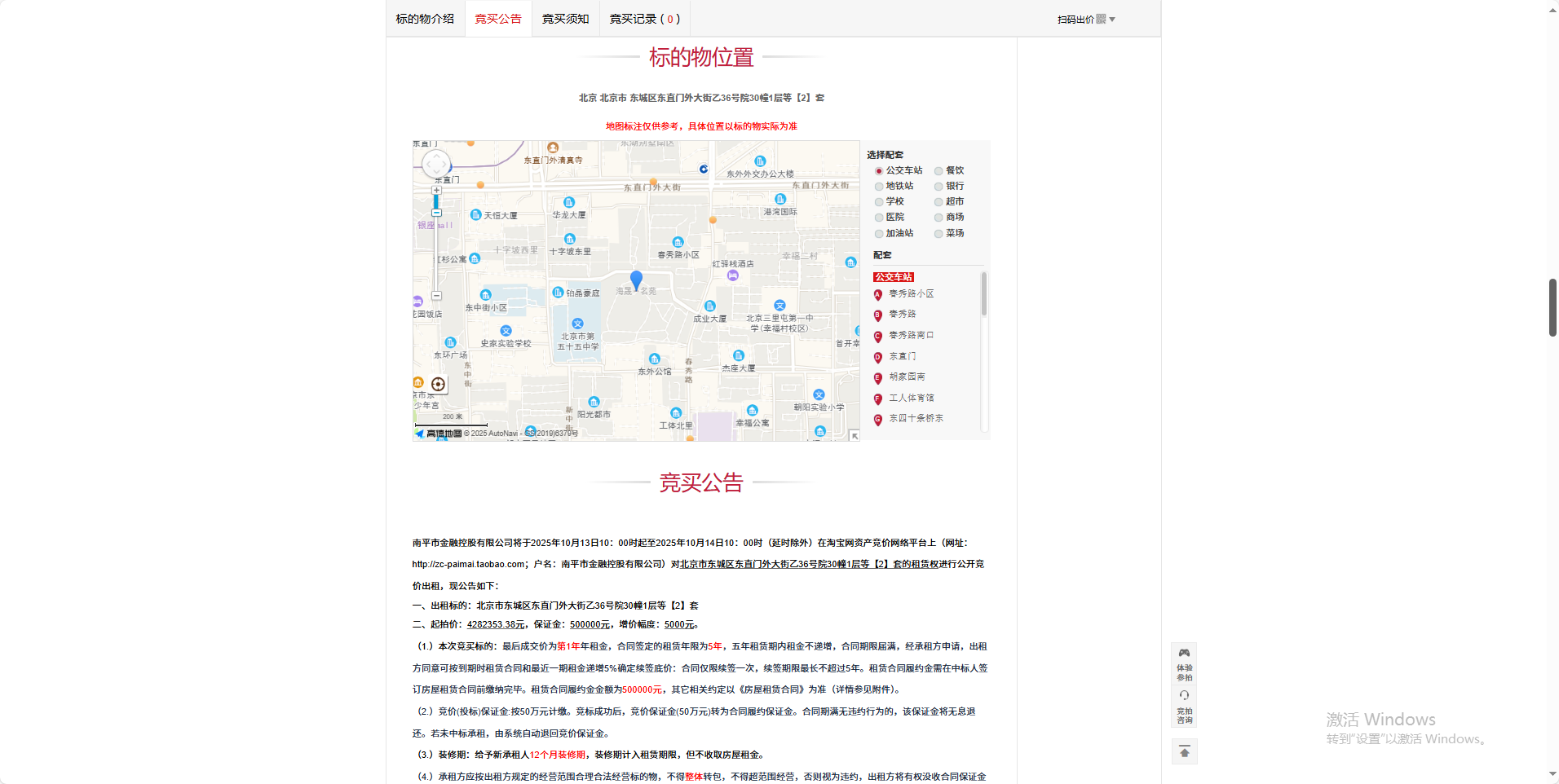Click the map pan direction control
The height and width of the screenshot is (784, 1559).
pos(436,165)
